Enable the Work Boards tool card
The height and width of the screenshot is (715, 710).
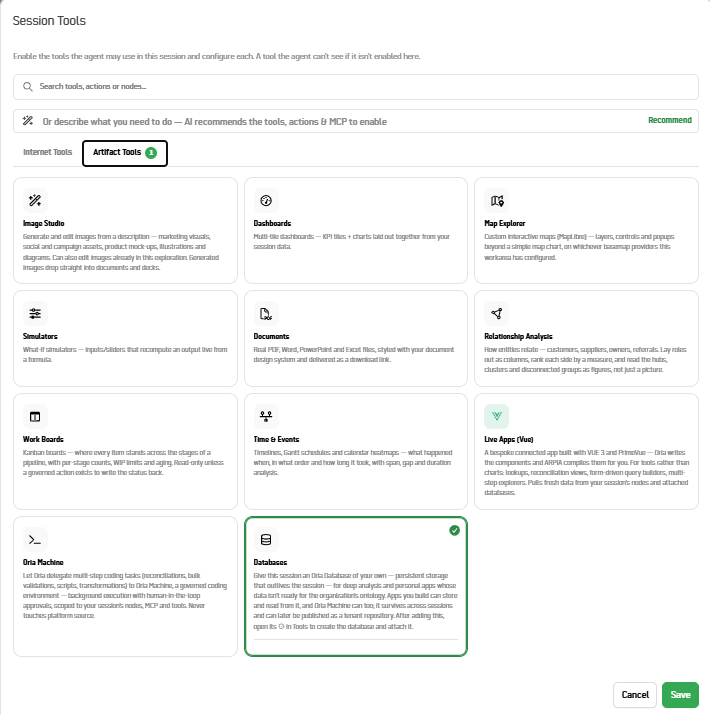125,451
